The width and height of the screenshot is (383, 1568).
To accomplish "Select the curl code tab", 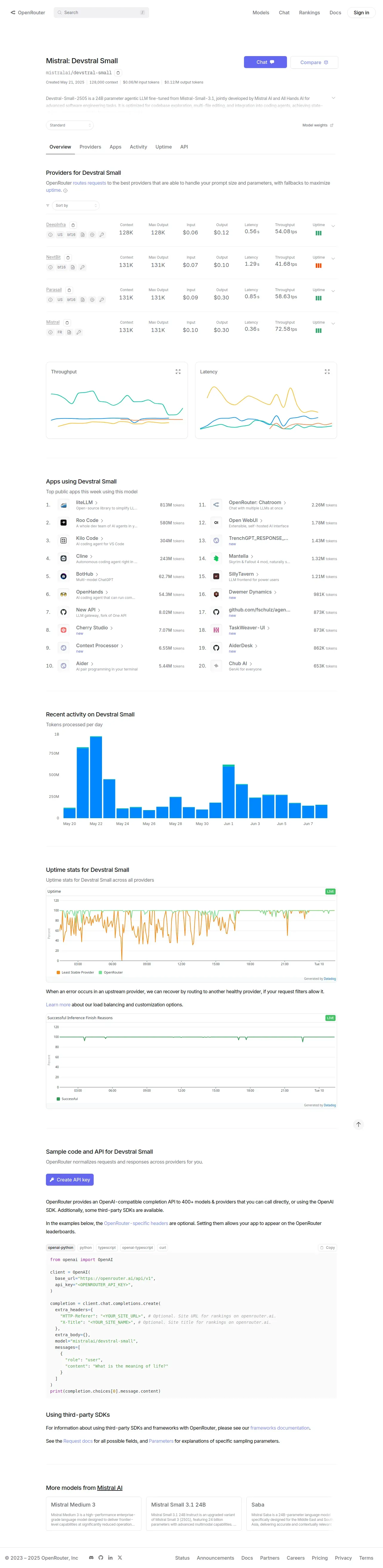I will [163, 1247].
